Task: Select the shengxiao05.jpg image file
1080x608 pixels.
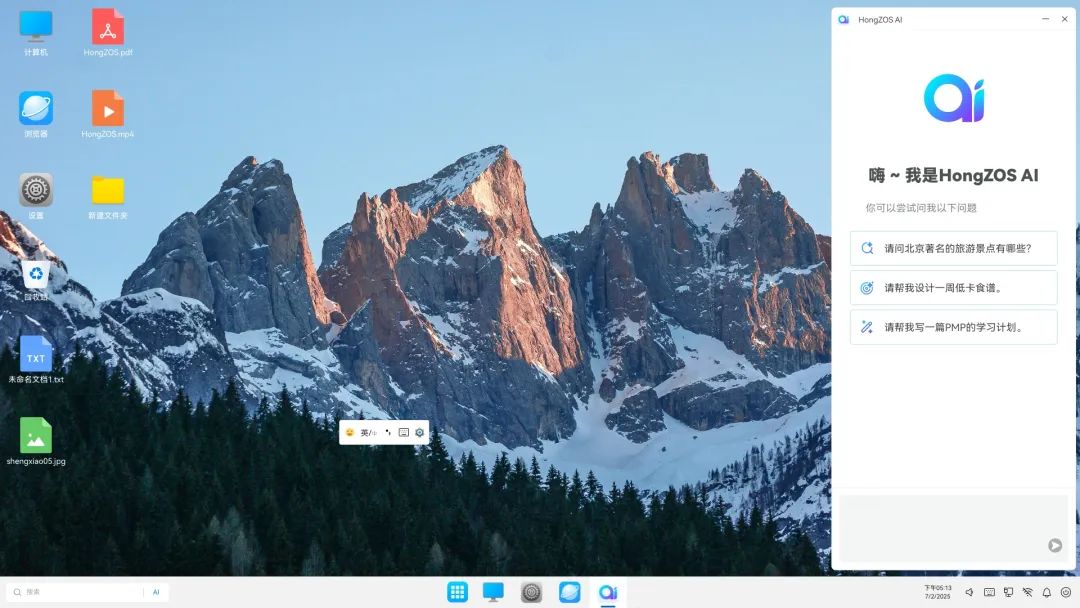Action: tap(36, 441)
